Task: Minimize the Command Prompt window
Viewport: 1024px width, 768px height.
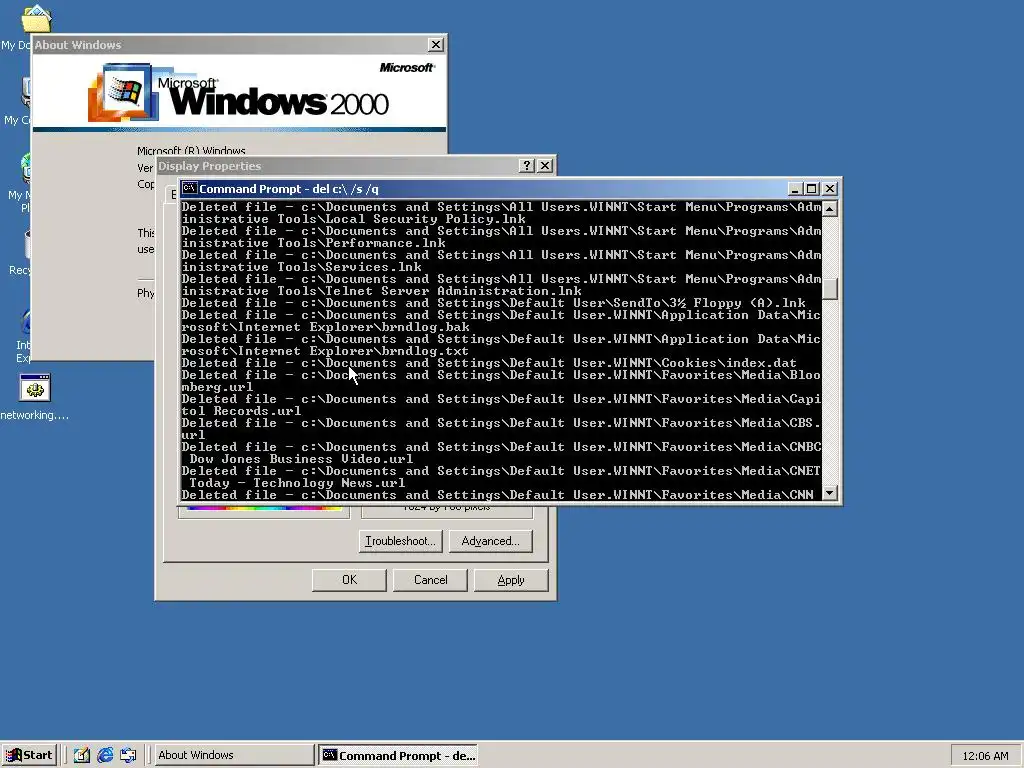Action: (x=795, y=189)
